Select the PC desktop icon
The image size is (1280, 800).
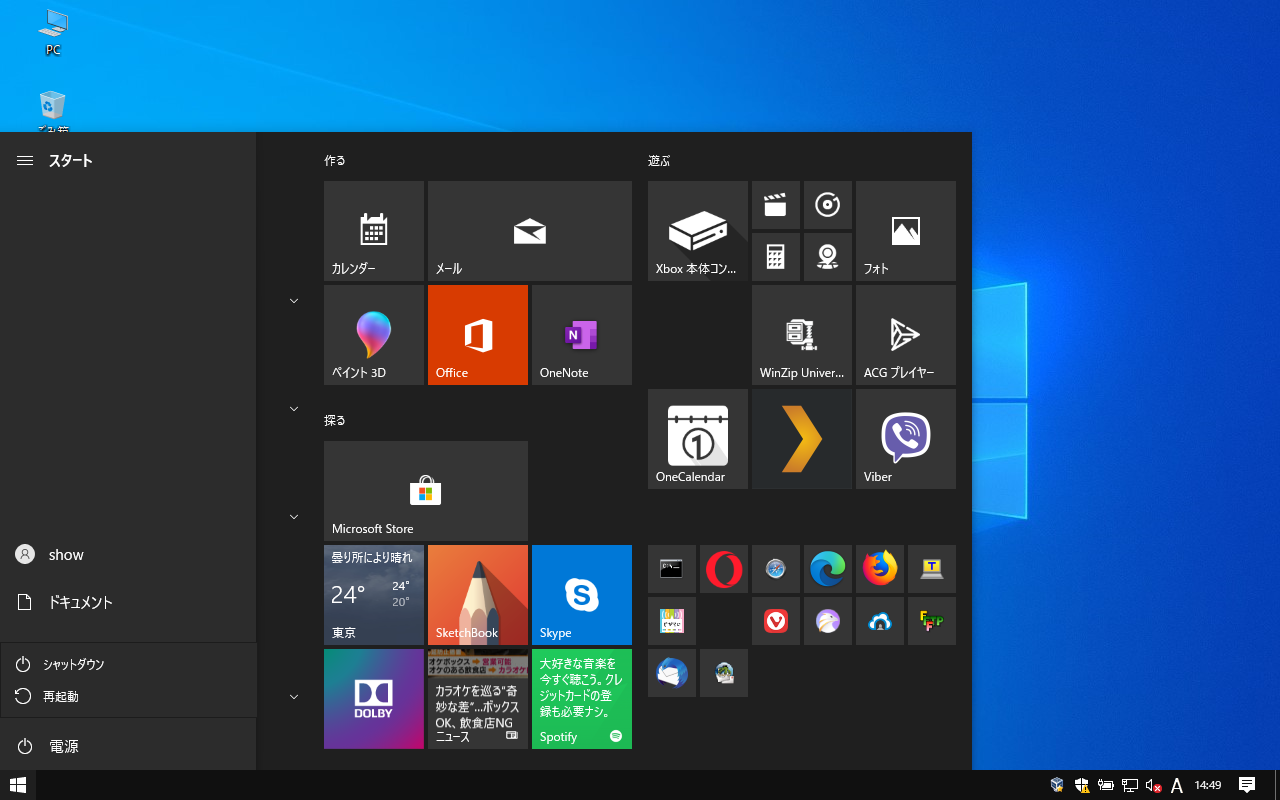click(53, 32)
